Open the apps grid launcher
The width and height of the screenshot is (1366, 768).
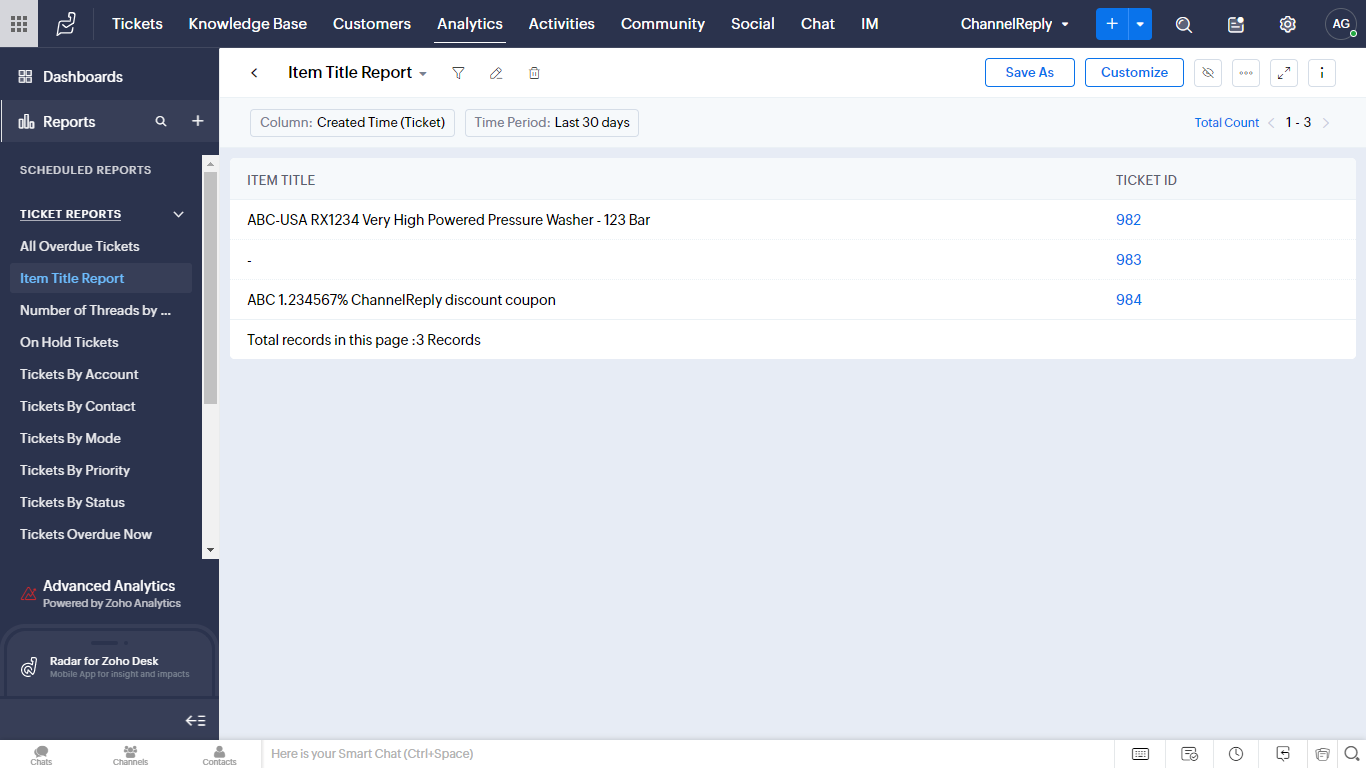tap(19, 24)
